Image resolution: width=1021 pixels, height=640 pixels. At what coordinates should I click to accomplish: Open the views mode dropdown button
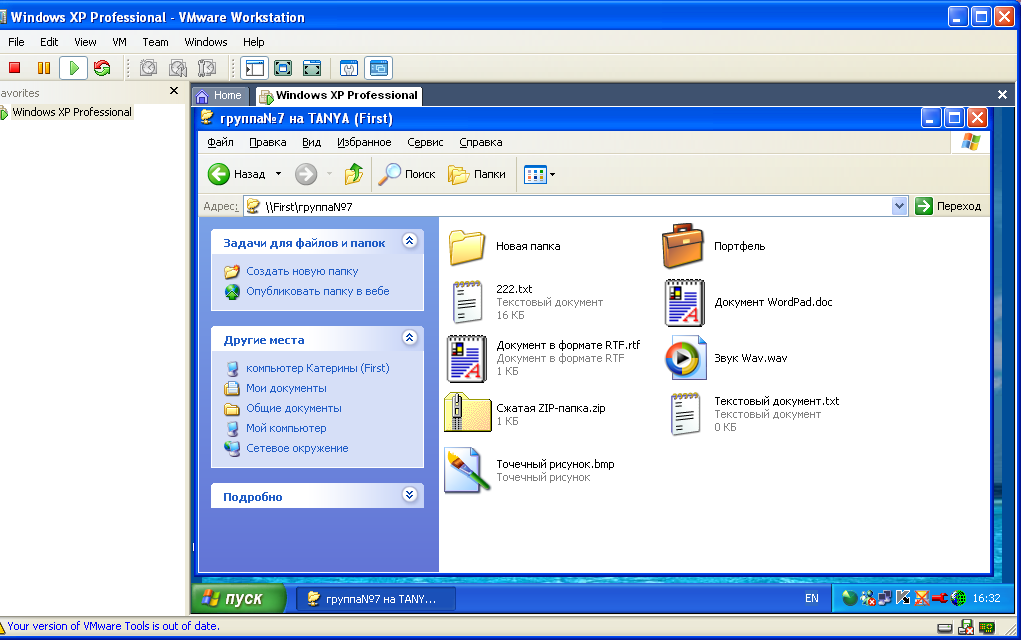pos(539,174)
